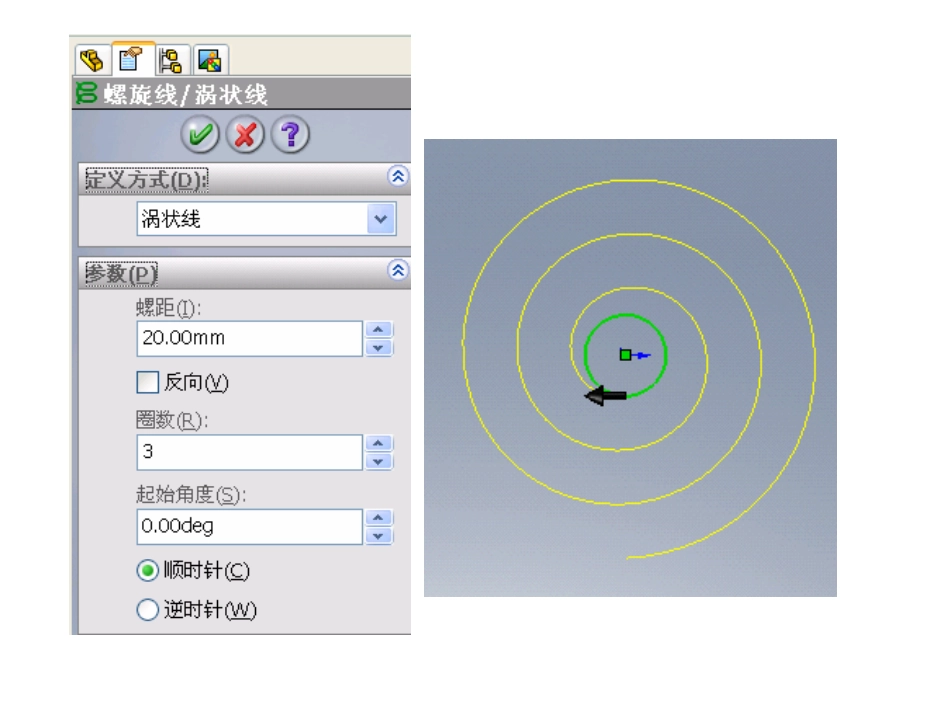Decrease the 起始角度 start angle
The height and width of the screenshot is (714, 950).
coord(379,536)
